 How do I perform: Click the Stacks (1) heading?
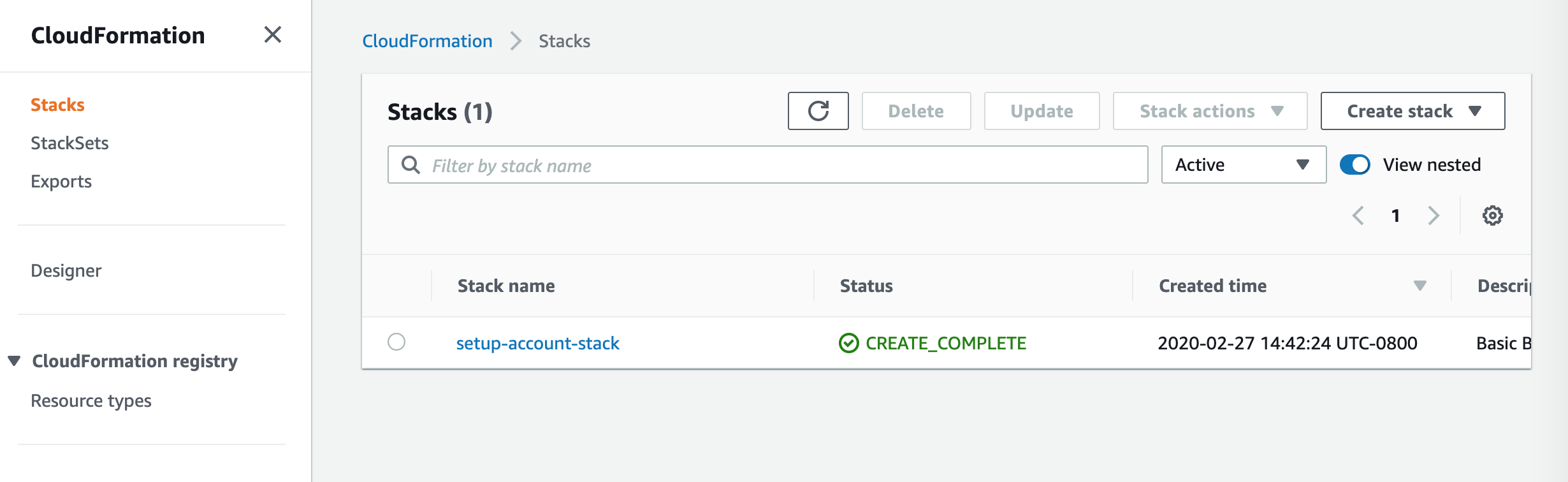pos(440,112)
